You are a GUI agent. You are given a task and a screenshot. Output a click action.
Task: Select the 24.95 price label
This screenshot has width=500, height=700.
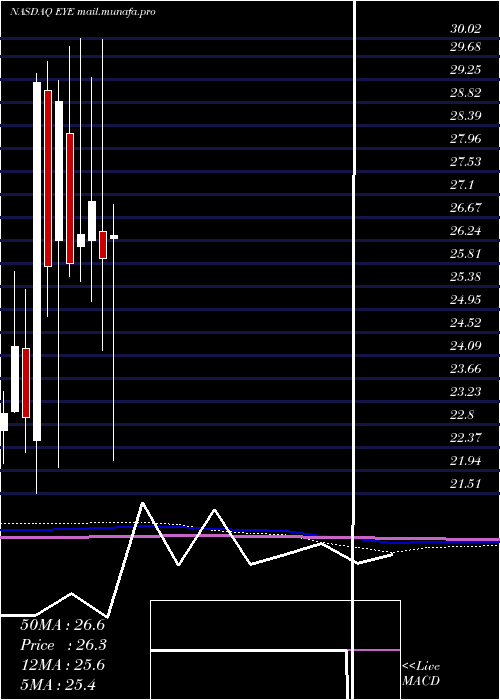click(466, 299)
